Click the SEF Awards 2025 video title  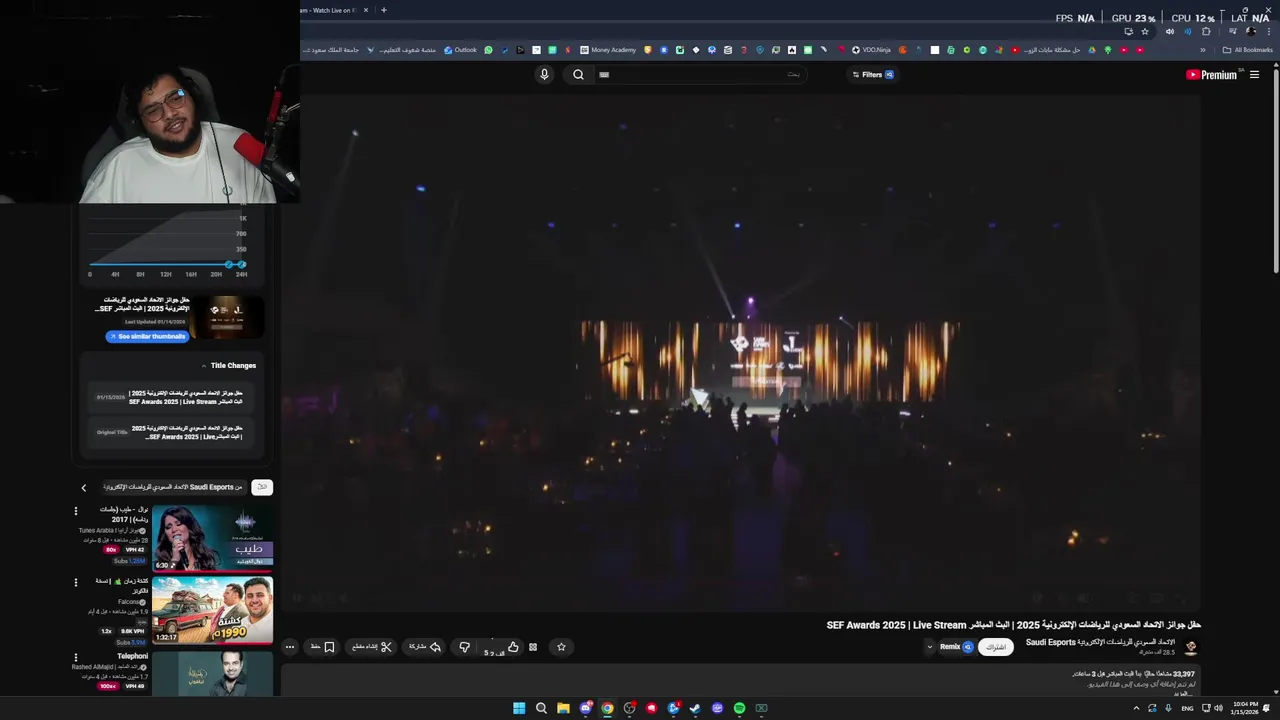pos(1013,625)
